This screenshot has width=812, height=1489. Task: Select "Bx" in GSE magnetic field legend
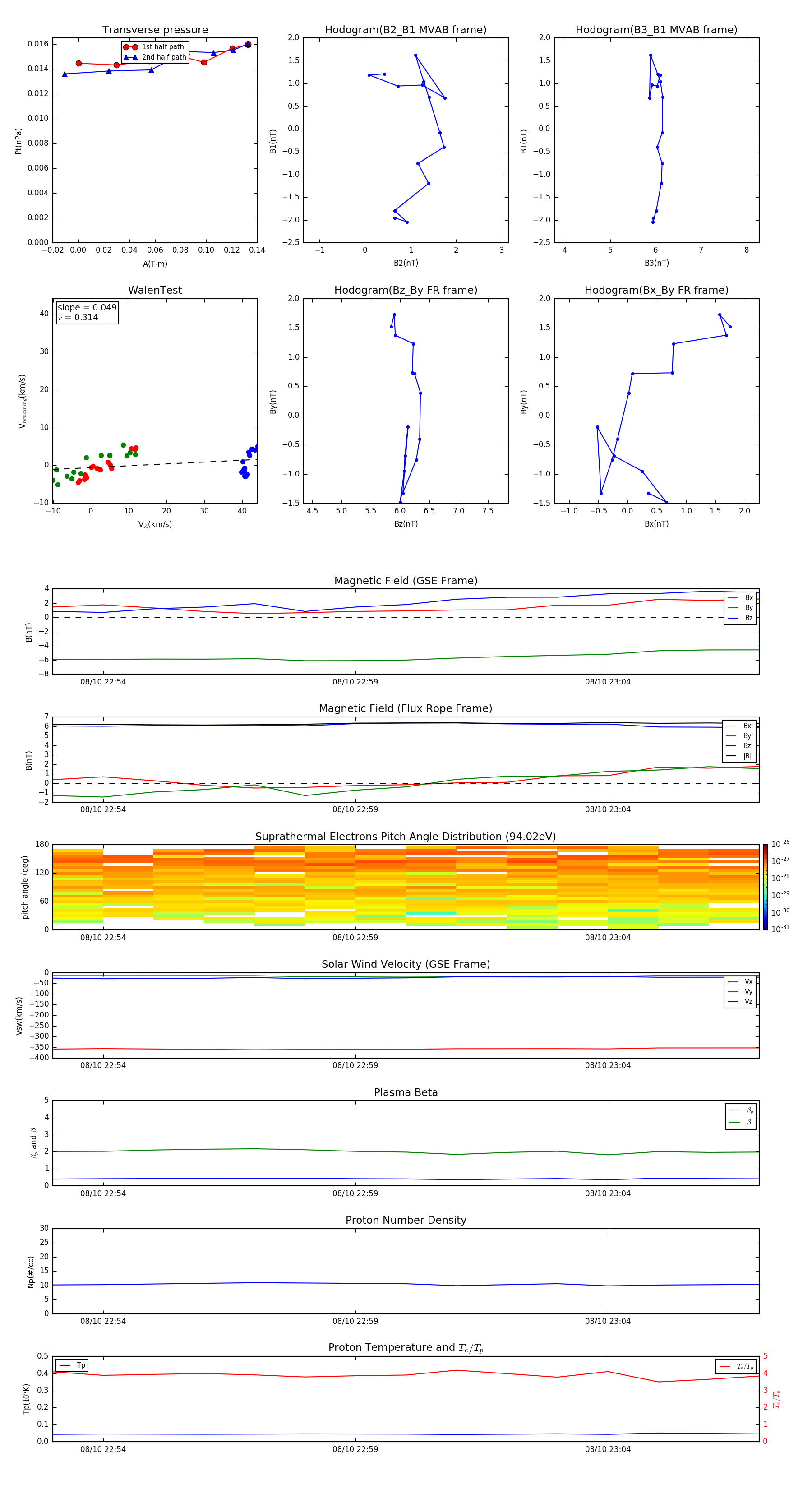pyautogui.click(x=740, y=598)
